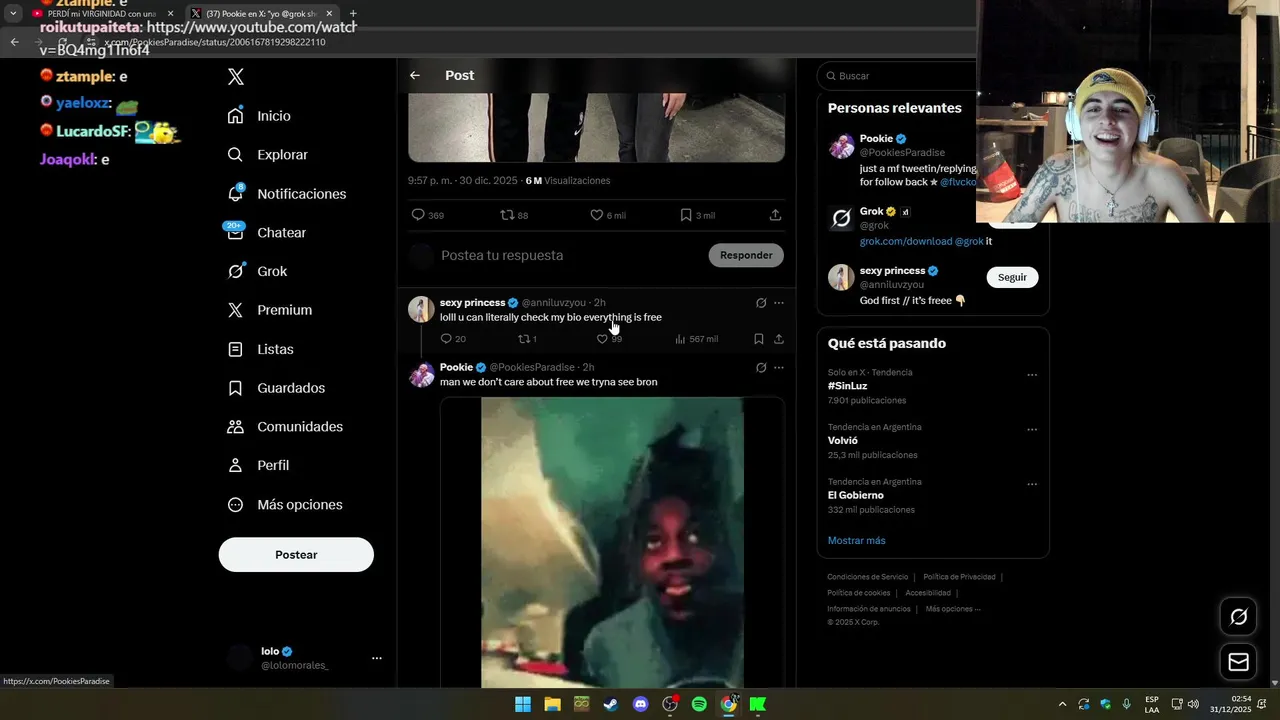Bookmark the main post showing 3 mil
This screenshot has width=1280, height=720.
(697, 215)
